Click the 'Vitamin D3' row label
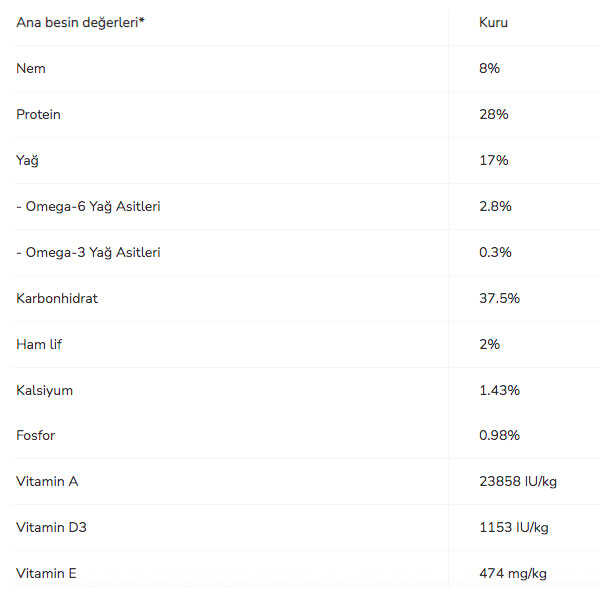 (52, 527)
